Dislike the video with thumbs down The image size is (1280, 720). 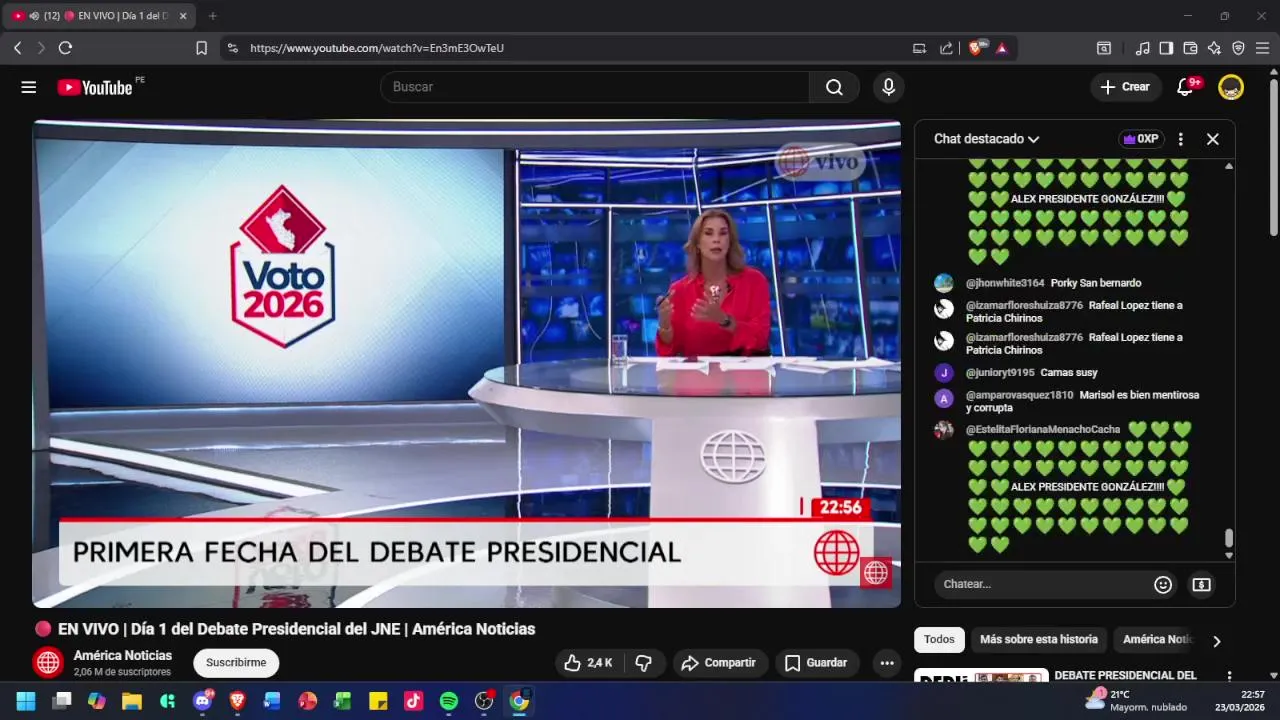click(644, 663)
